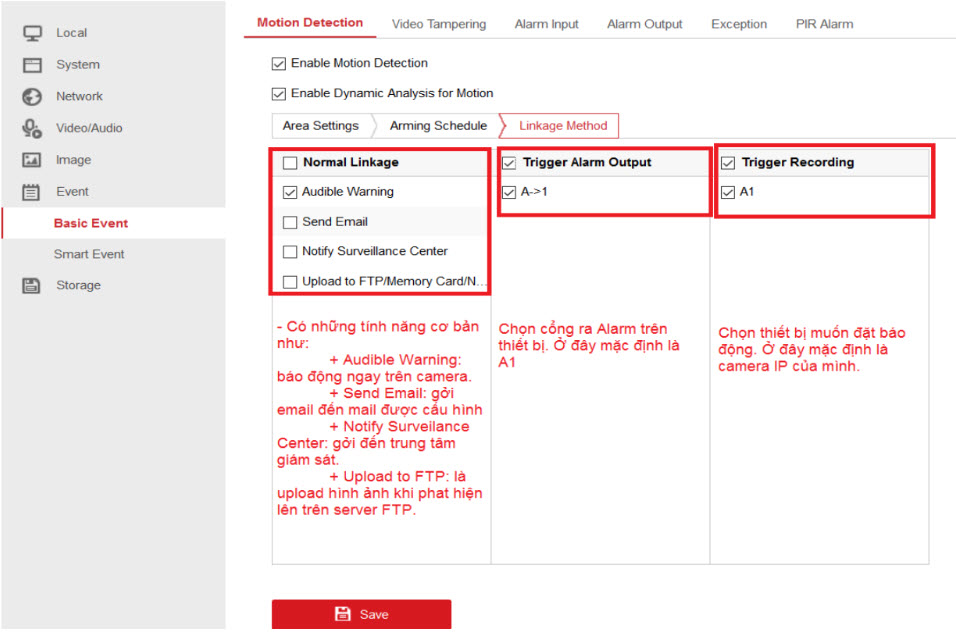Check Notify Surveillance Center option
The height and width of the screenshot is (633, 956).
[x=290, y=252]
